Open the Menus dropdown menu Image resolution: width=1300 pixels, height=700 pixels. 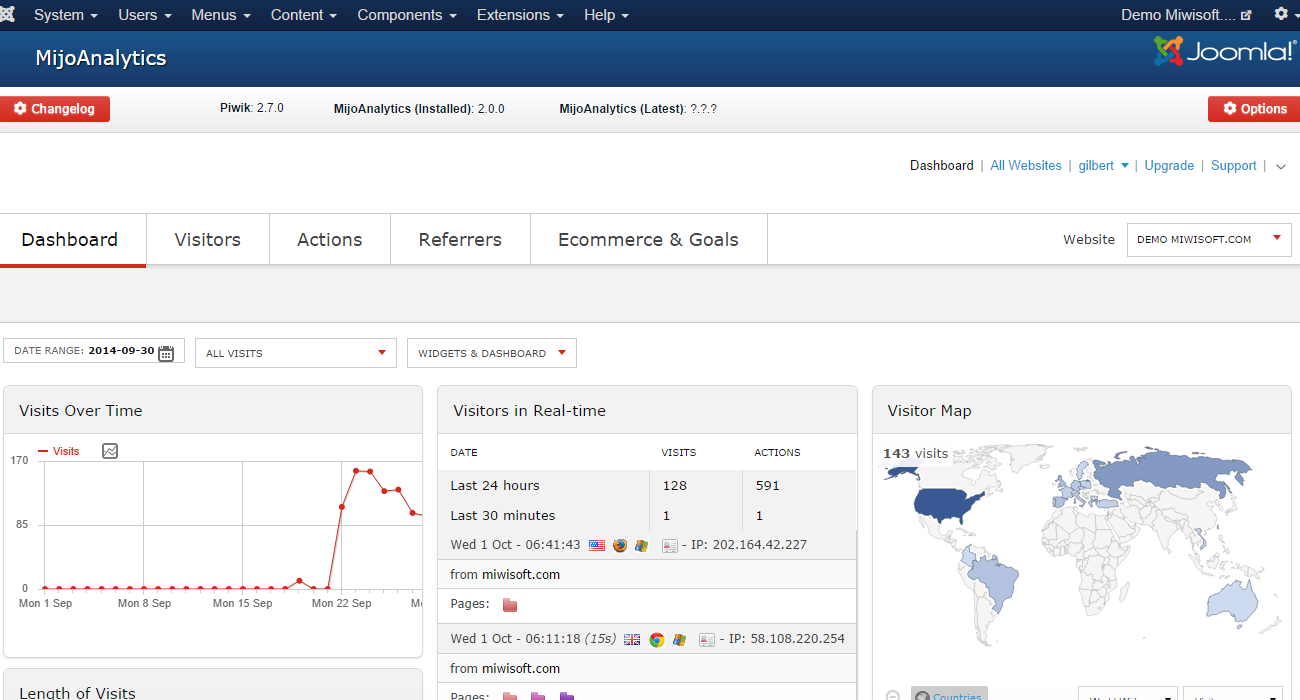click(221, 15)
